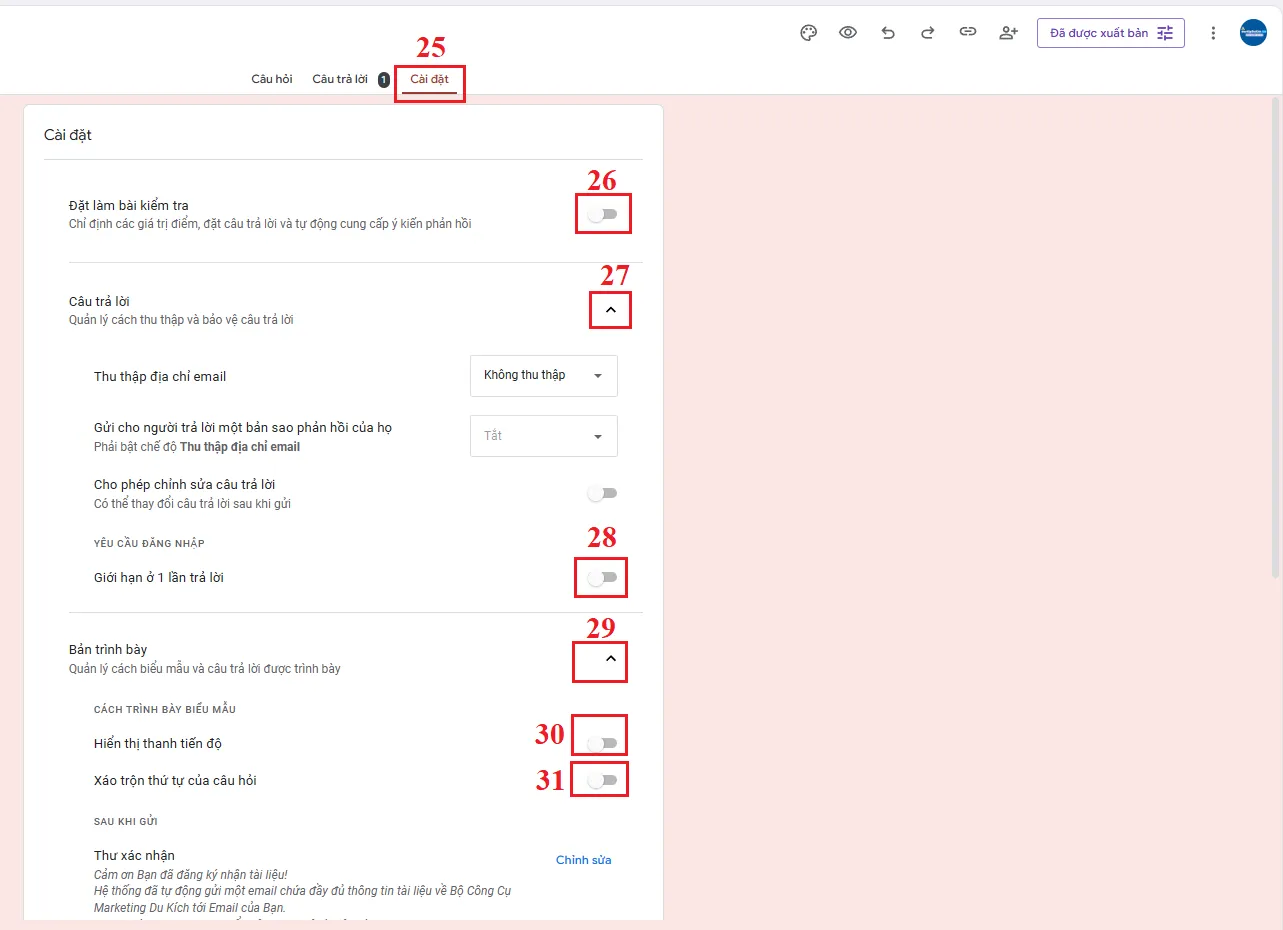
Task: Copy responder link via link icon
Action: (967, 33)
